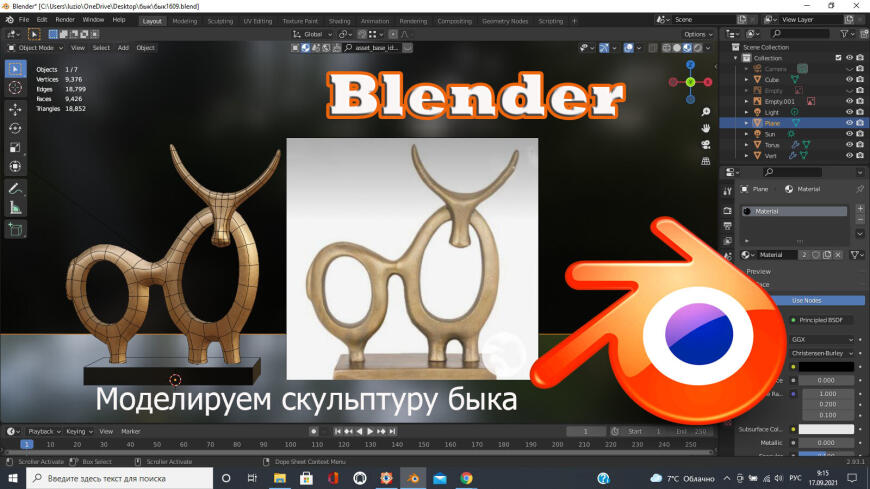
Task: Click the Windows taskbar search box
Action: (119, 478)
